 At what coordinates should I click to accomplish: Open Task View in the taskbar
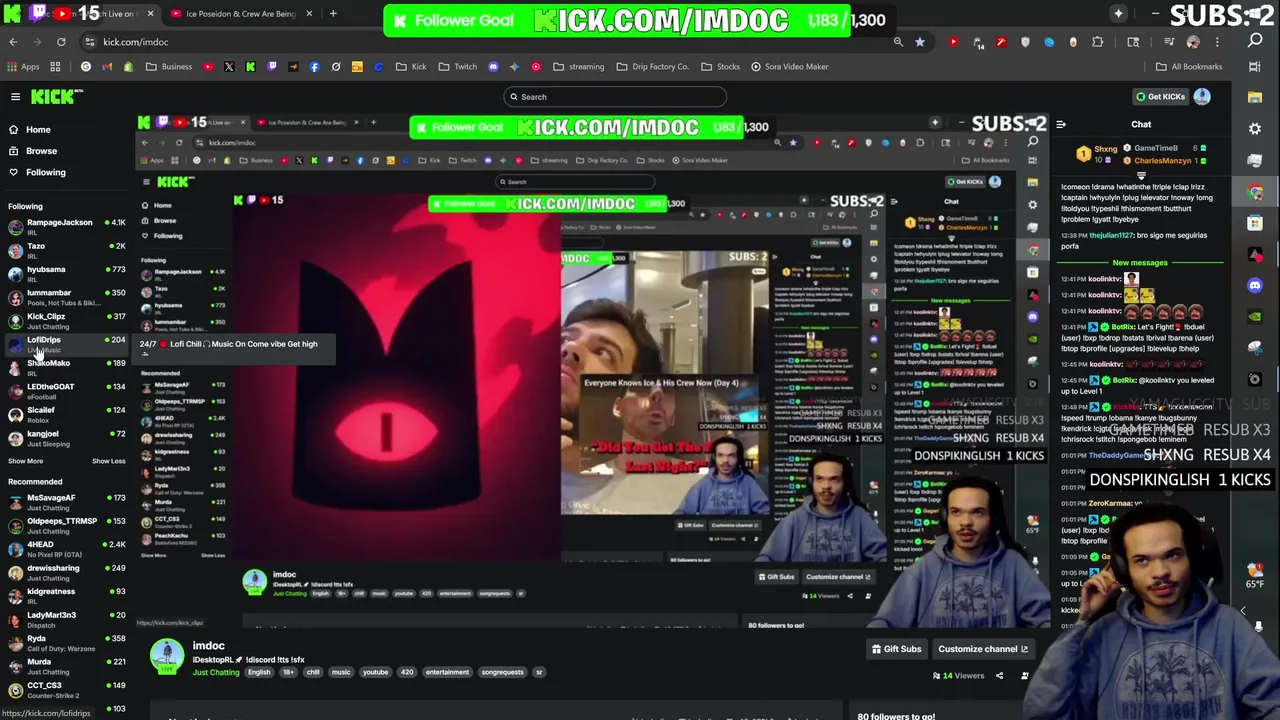[1255, 67]
